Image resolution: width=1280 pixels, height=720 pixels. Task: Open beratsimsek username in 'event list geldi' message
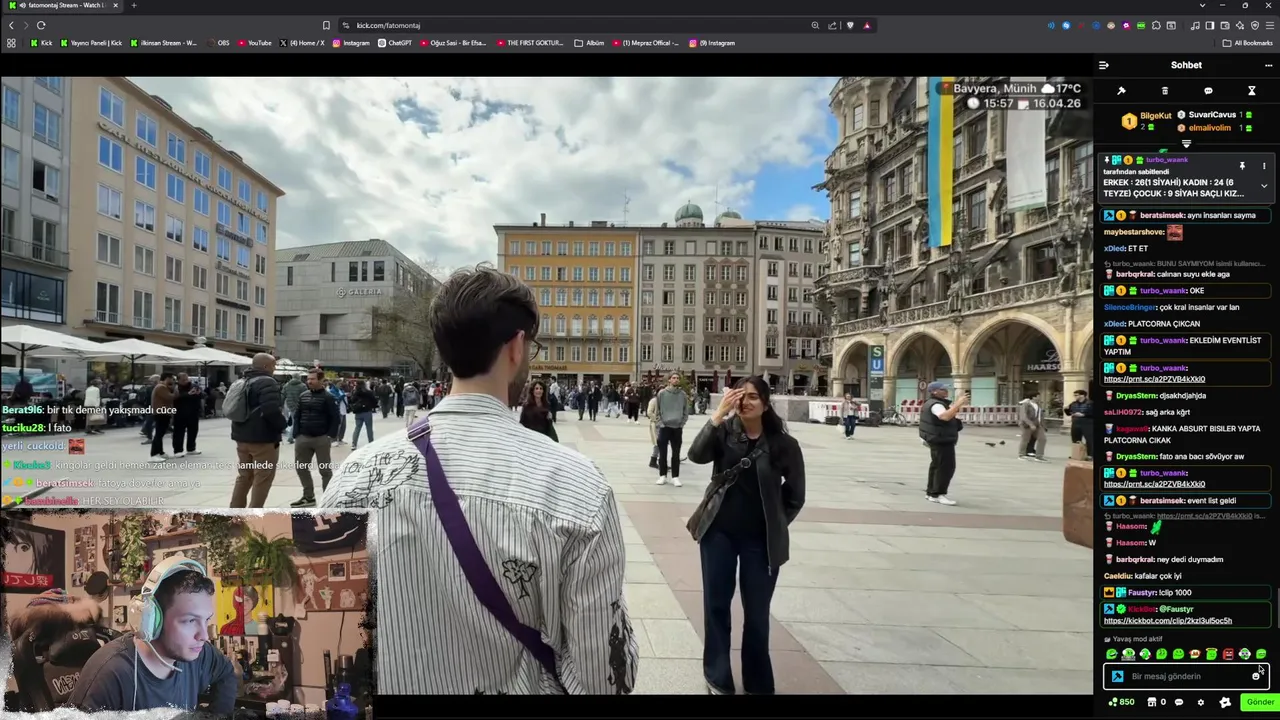[1162, 501]
